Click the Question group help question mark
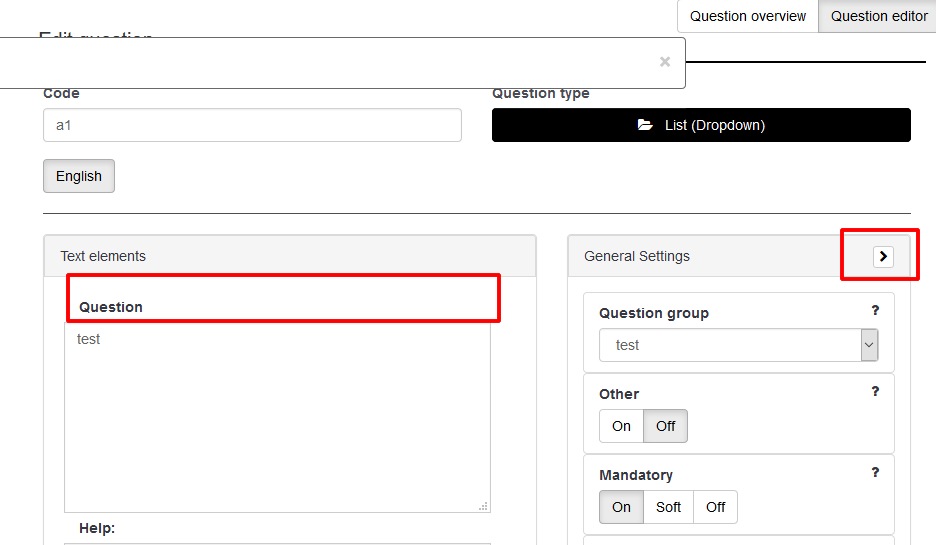Image resolution: width=936 pixels, height=545 pixels. (875, 311)
